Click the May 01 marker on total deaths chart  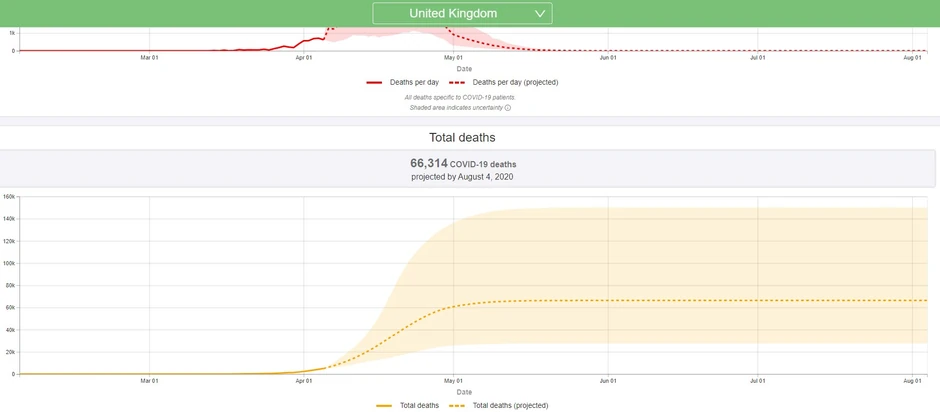[453, 381]
